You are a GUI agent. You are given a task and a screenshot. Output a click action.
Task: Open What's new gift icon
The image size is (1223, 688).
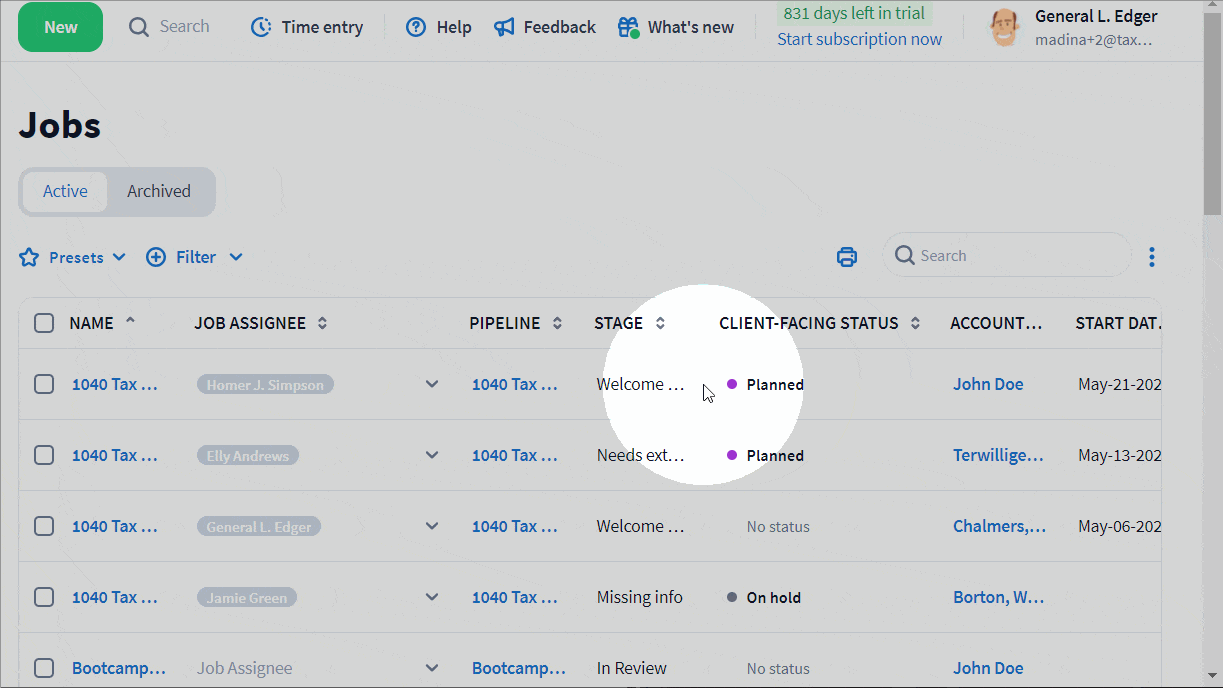(x=628, y=27)
